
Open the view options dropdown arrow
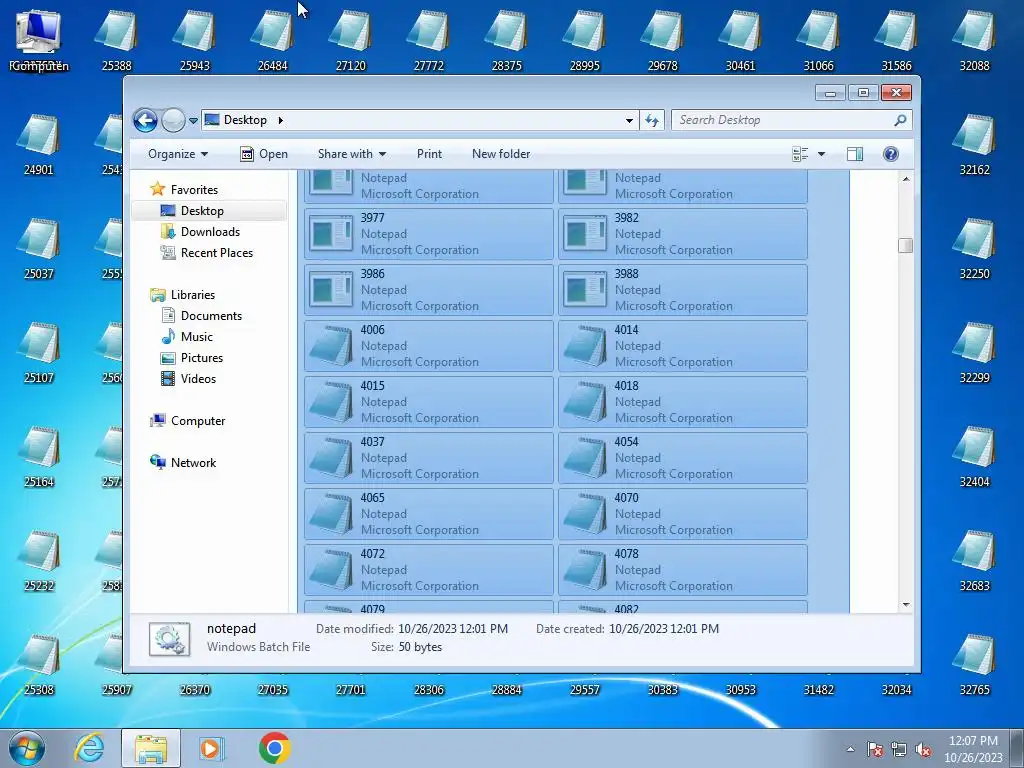[x=822, y=154]
